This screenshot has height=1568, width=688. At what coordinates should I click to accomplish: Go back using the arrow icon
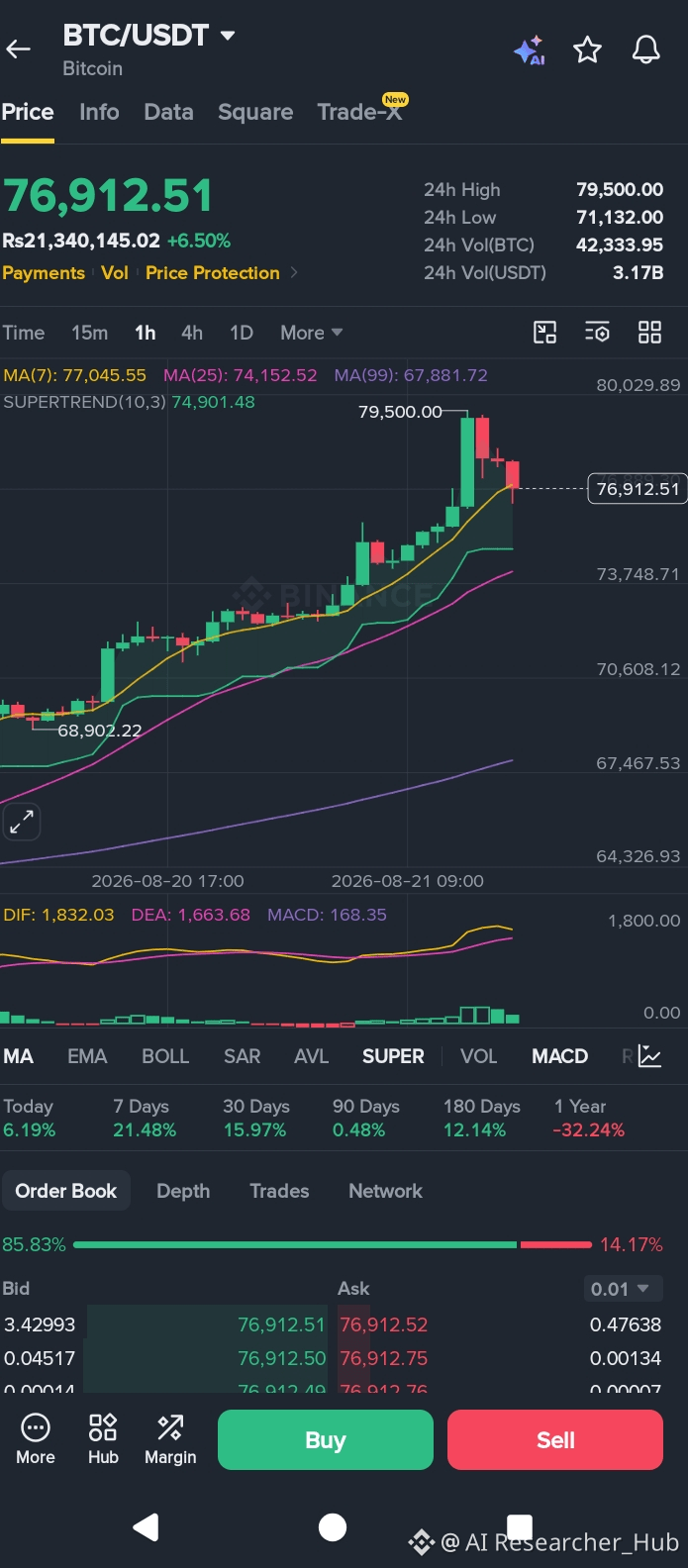coord(18,49)
